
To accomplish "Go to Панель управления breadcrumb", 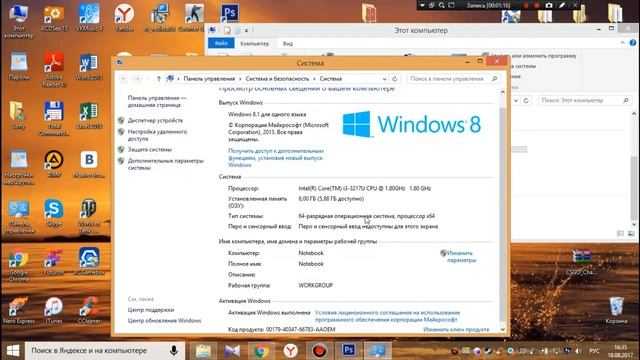I will tap(209, 79).
